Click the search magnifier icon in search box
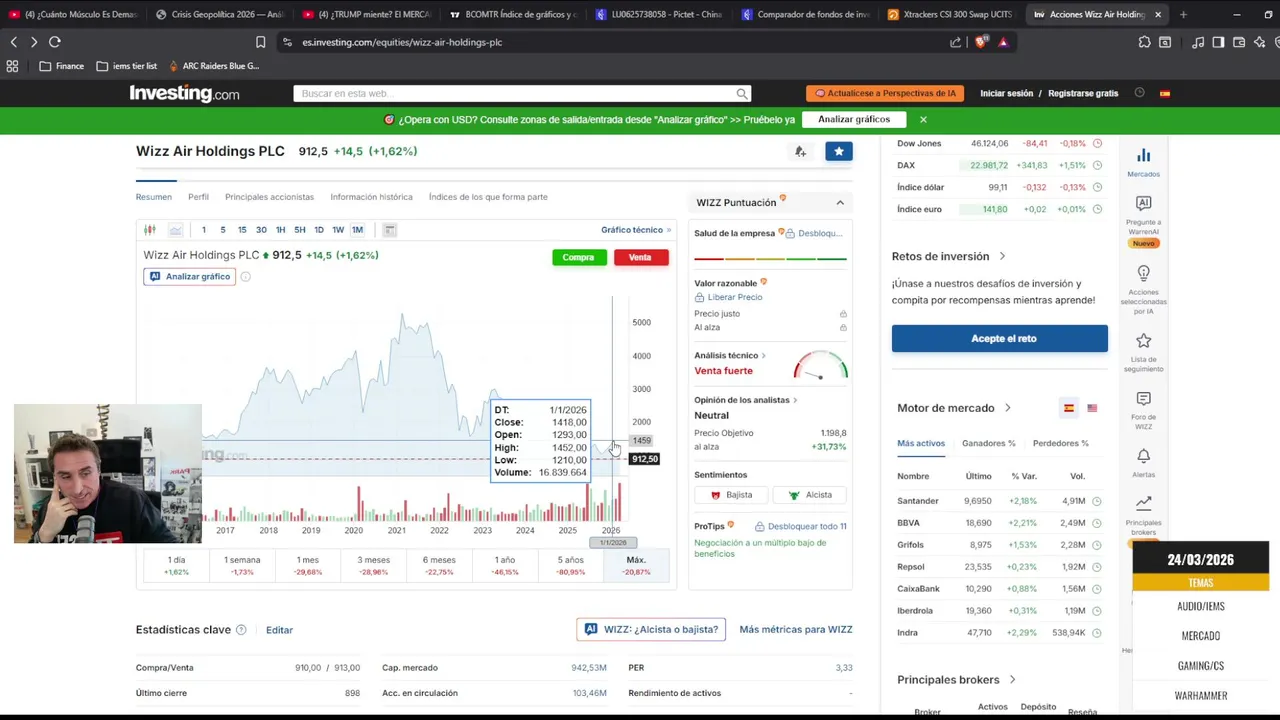The height and width of the screenshot is (720, 1280). [742, 93]
